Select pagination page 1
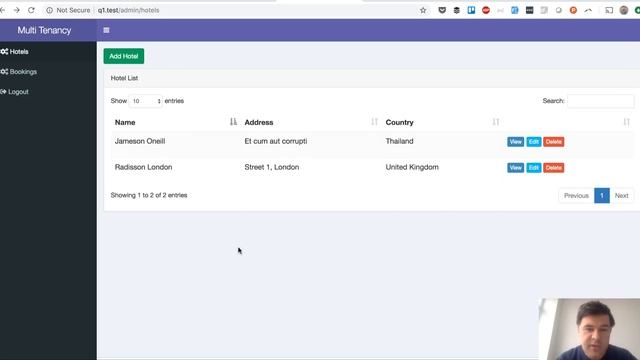640x360 pixels. point(602,196)
